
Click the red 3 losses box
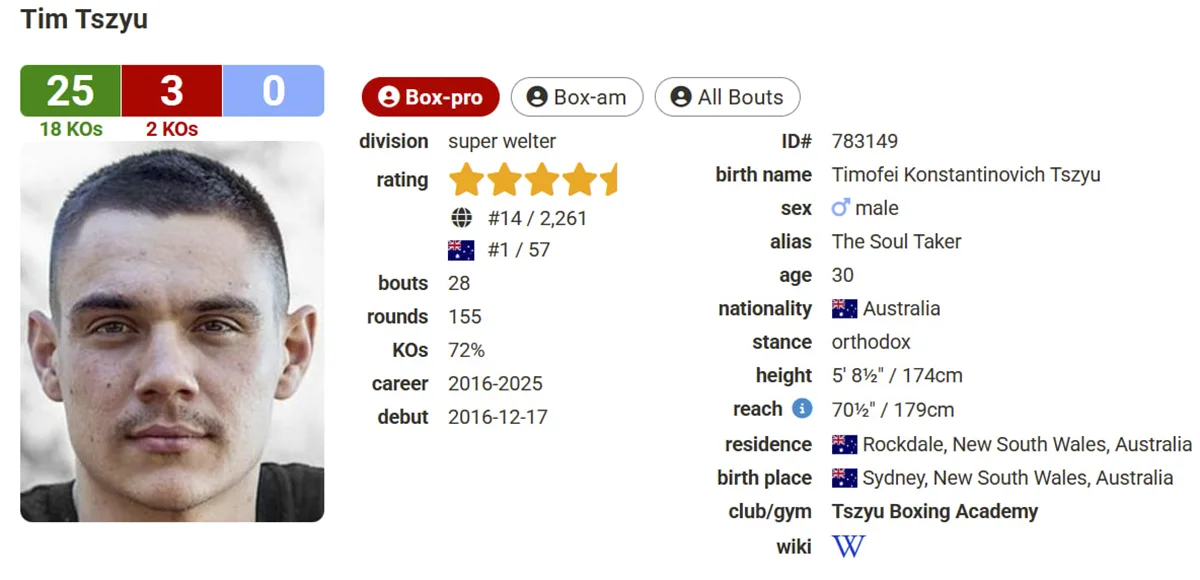[172, 91]
